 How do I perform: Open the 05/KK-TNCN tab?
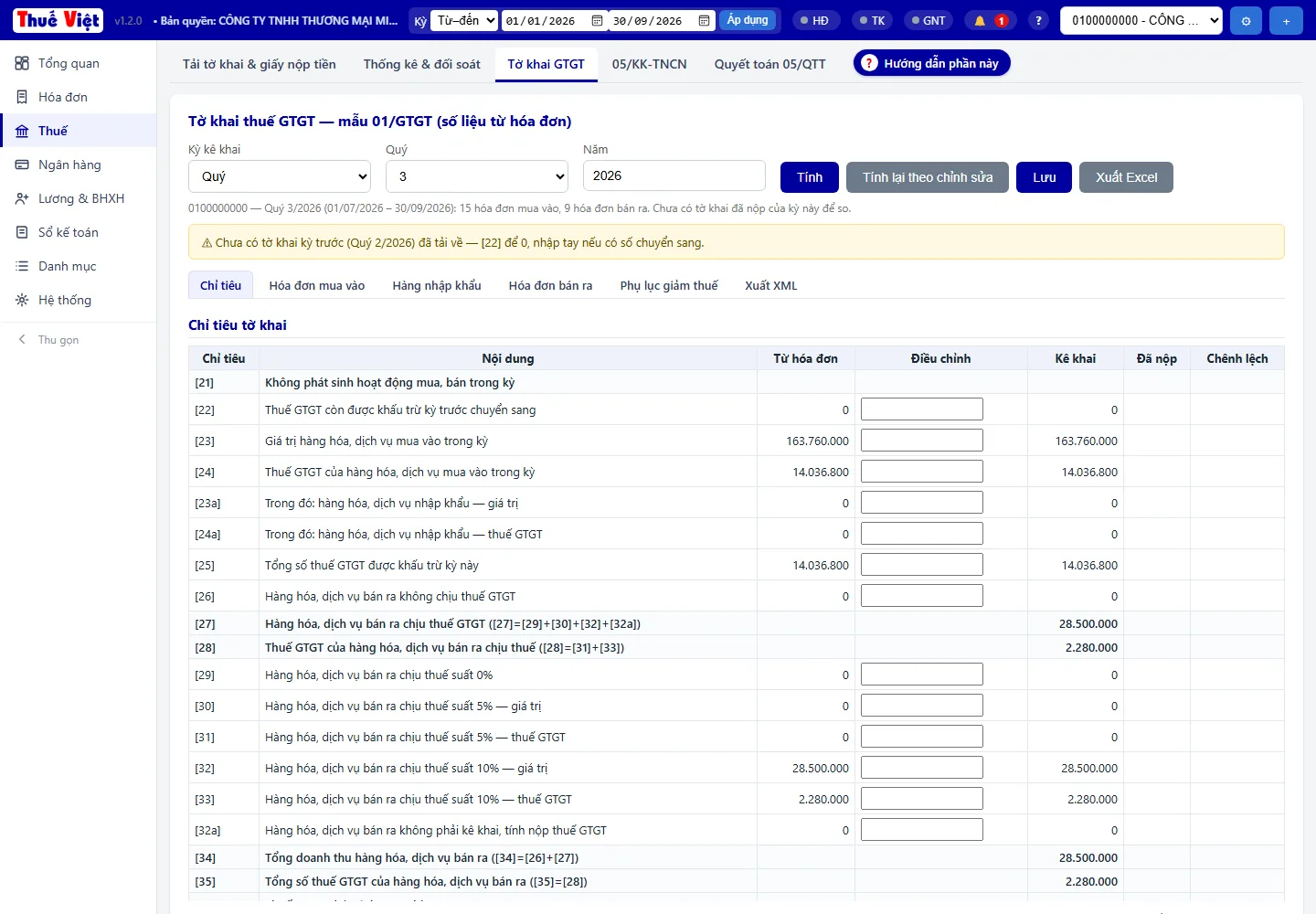click(x=649, y=64)
